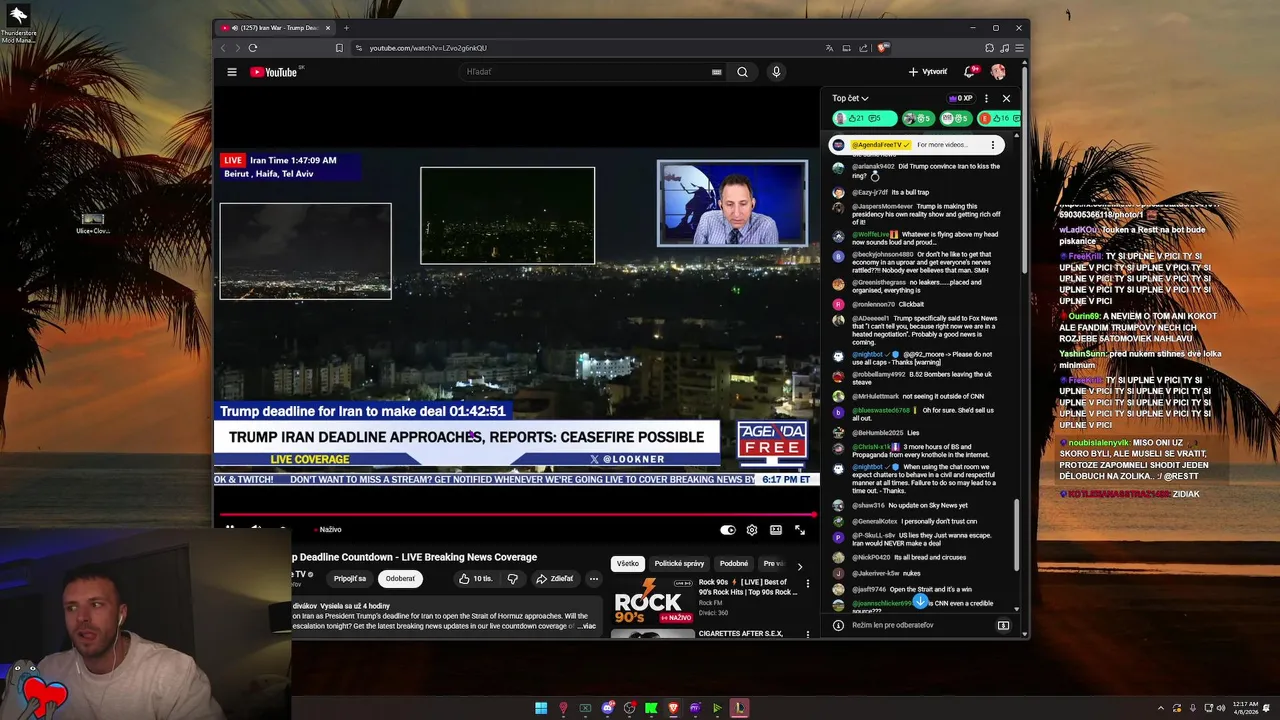Seek on the red video progress bar
The width and height of the screenshot is (1280, 720).
pos(517,515)
